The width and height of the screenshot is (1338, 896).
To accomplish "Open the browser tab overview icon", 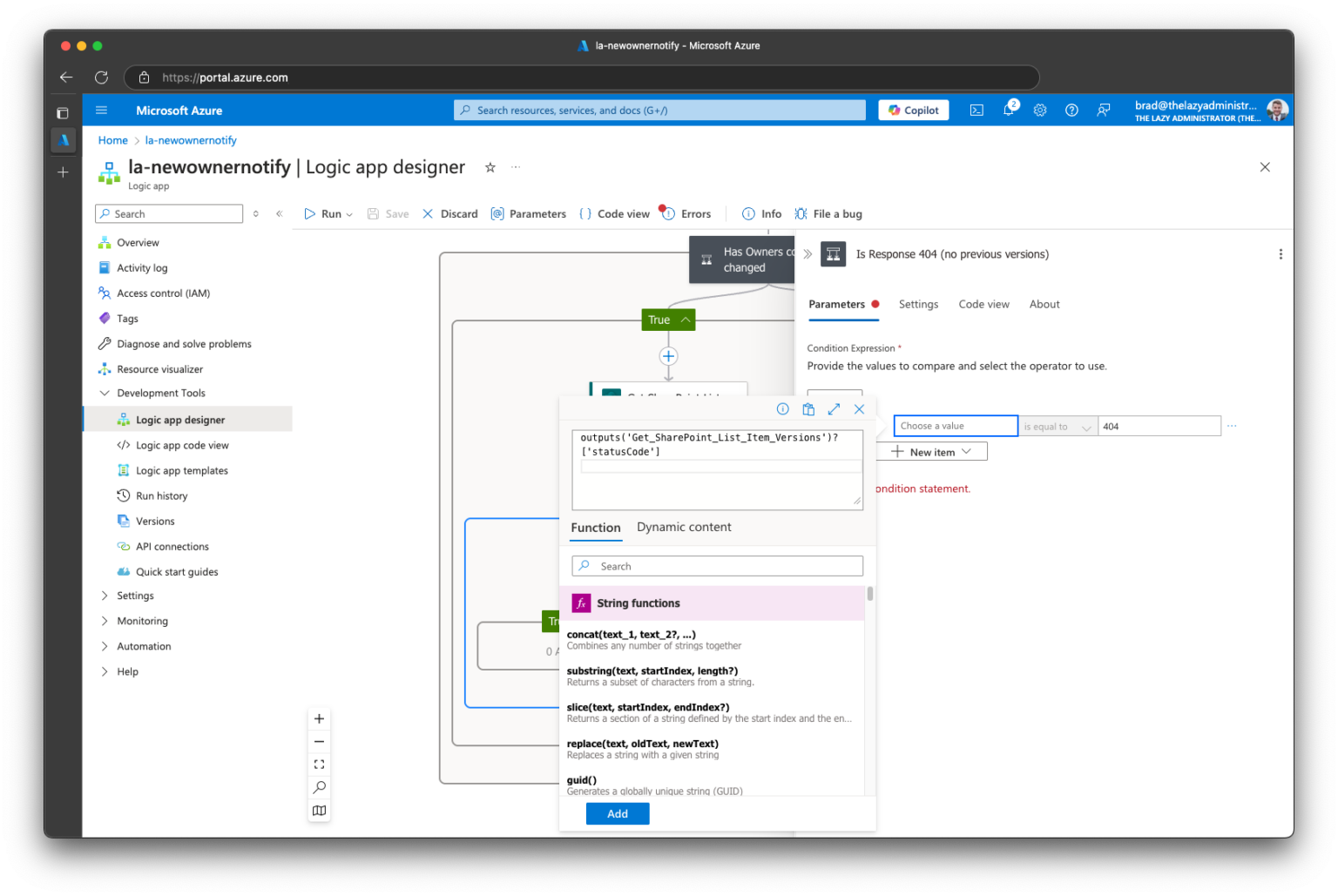I will click(x=63, y=113).
